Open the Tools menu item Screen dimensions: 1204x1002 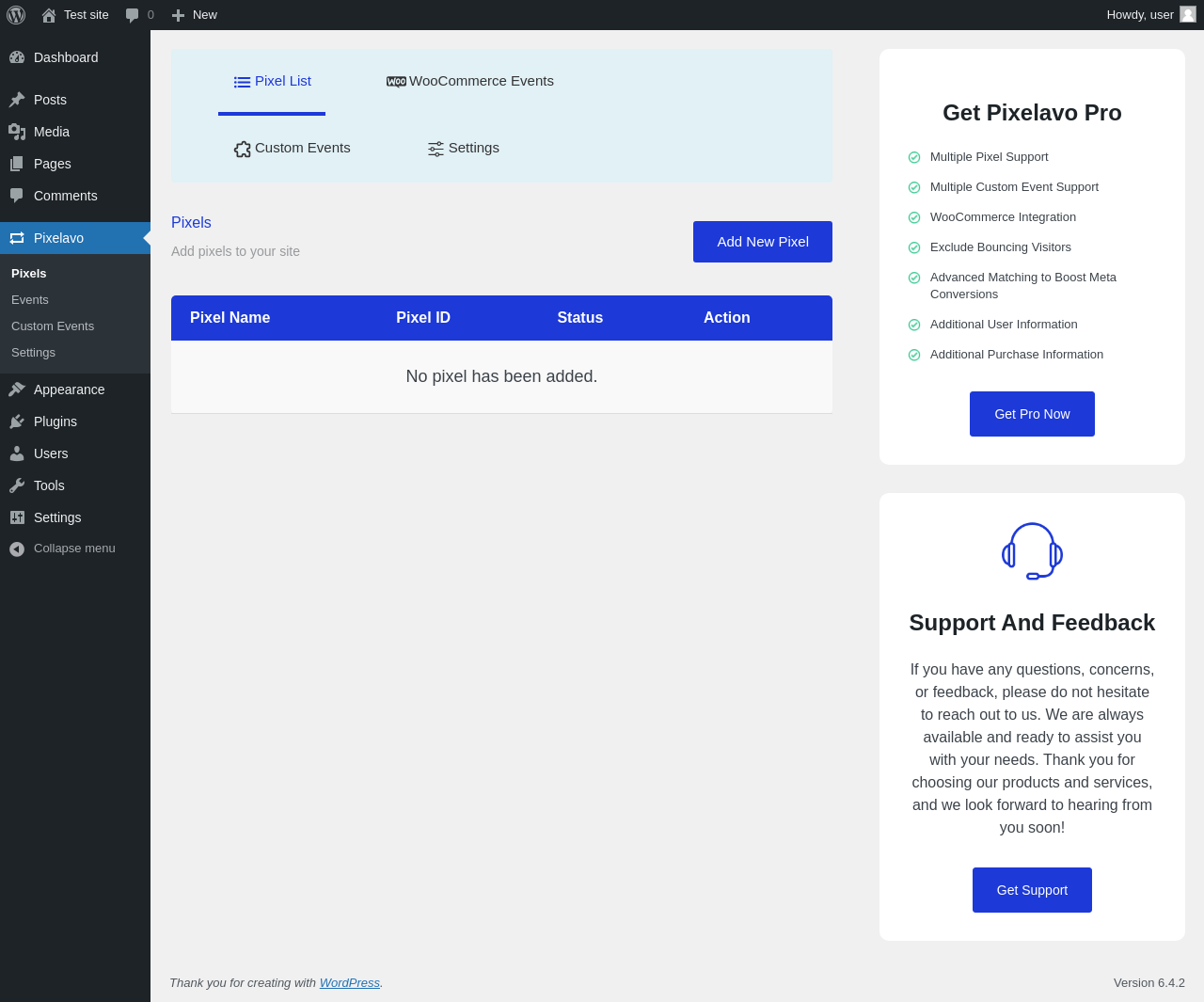pyautogui.click(x=75, y=485)
